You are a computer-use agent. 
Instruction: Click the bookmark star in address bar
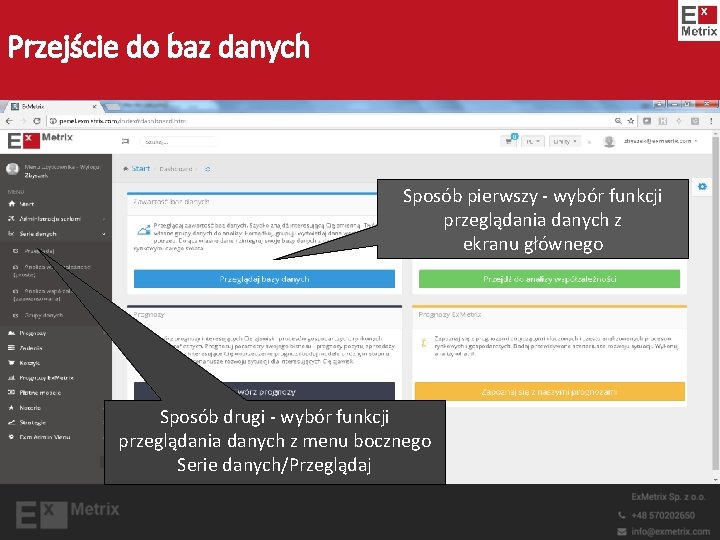pyautogui.click(x=631, y=121)
